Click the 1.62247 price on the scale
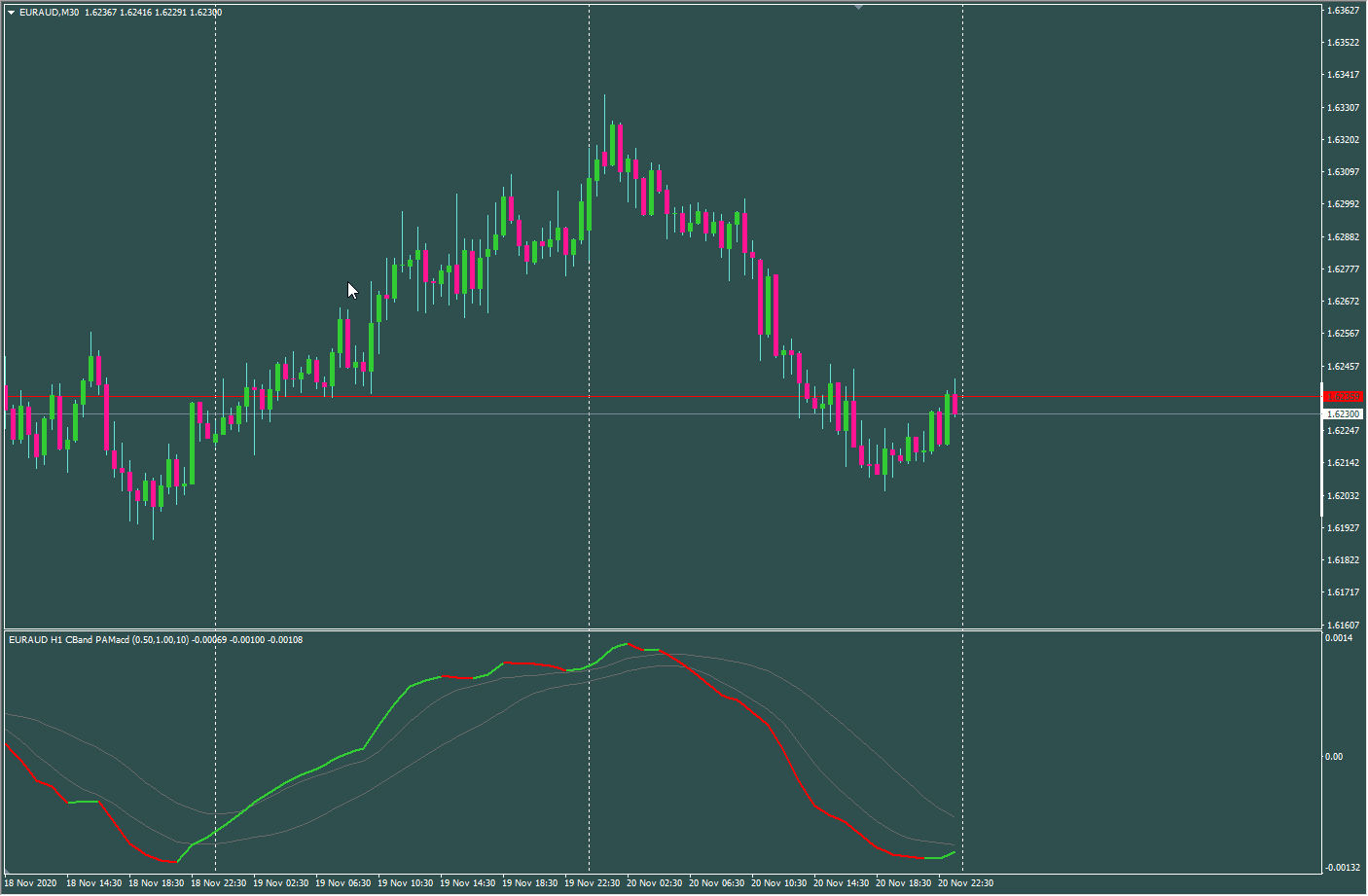The width and height of the screenshot is (1368, 896). pyautogui.click(x=1344, y=431)
